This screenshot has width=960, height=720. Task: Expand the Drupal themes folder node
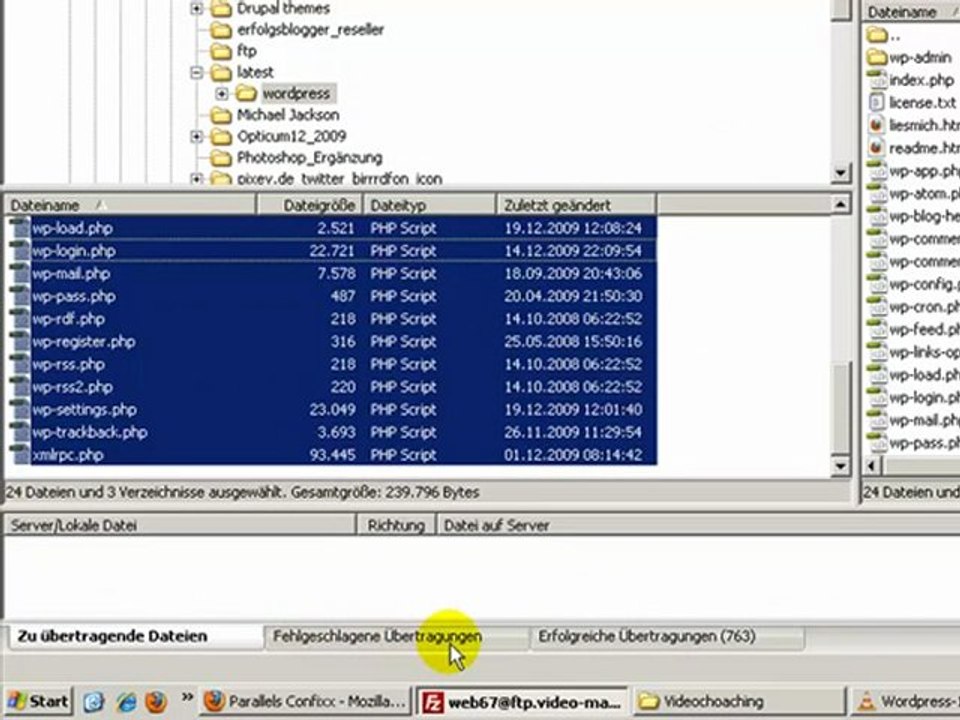pyautogui.click(x=197, y=9)
